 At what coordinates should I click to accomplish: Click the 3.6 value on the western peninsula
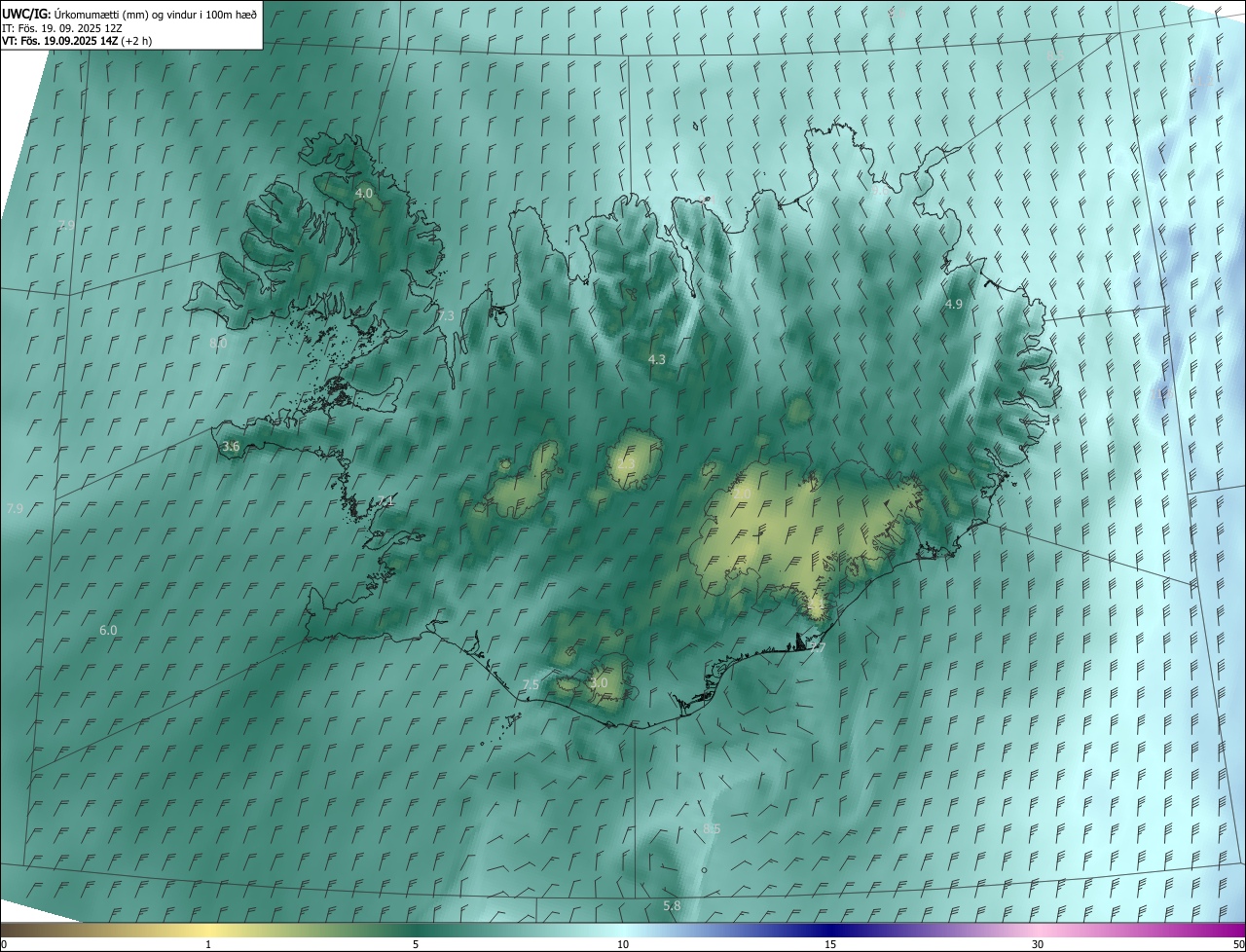(x=231, y=447)
